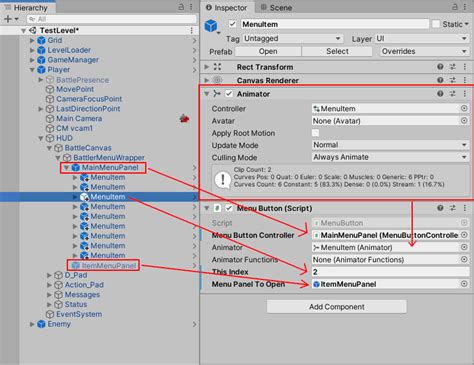This screenshot has height=365, width=474.
Task: Open the Static options dropdown arrow
Action: 466,24
